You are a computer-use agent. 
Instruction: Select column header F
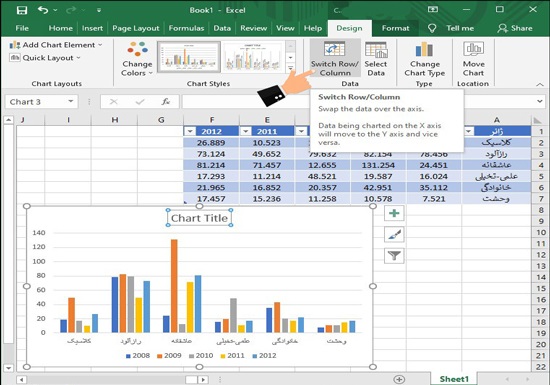212,120
